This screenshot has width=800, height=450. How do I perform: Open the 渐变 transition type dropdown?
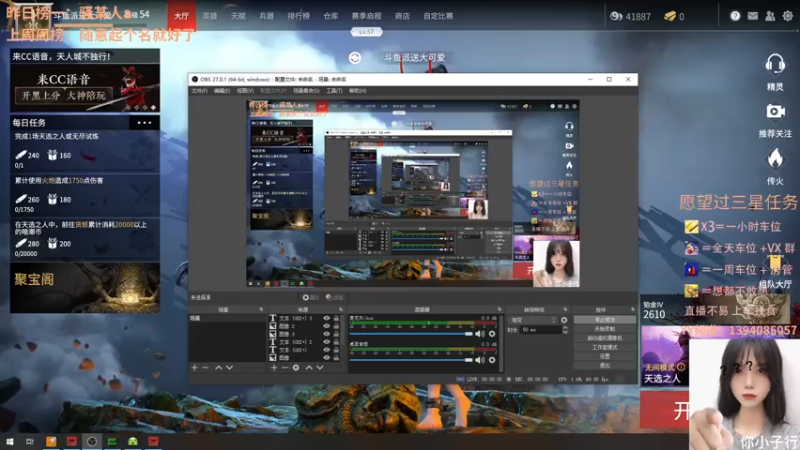(x=533, y=320)
